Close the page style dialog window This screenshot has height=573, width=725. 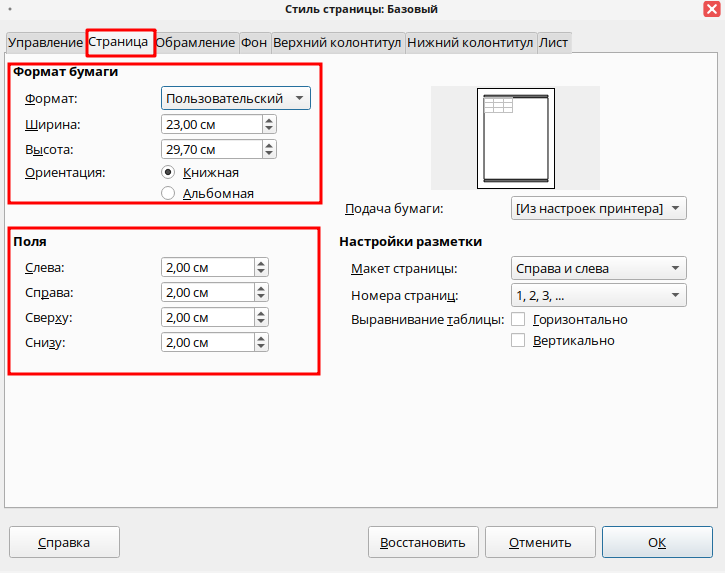click(708, 9)
